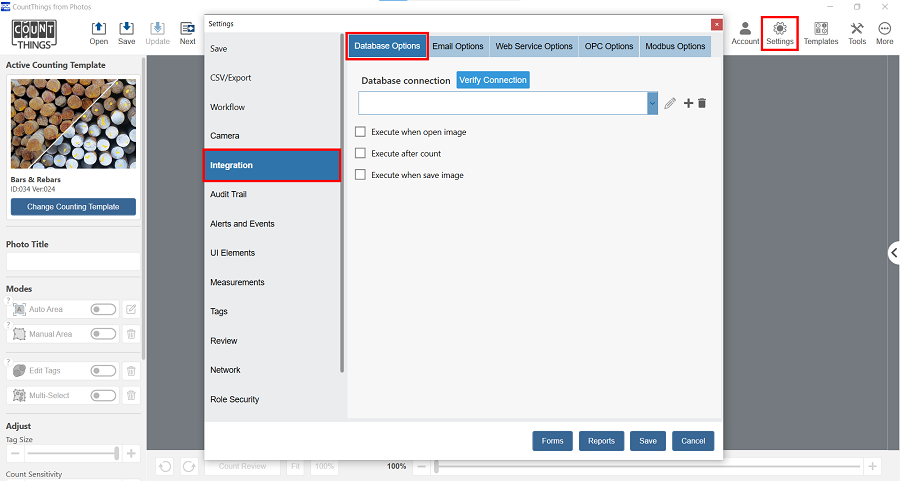The image size is (900, 481).
Task: Delete database connection trash icon
Action: click(702, 103)
